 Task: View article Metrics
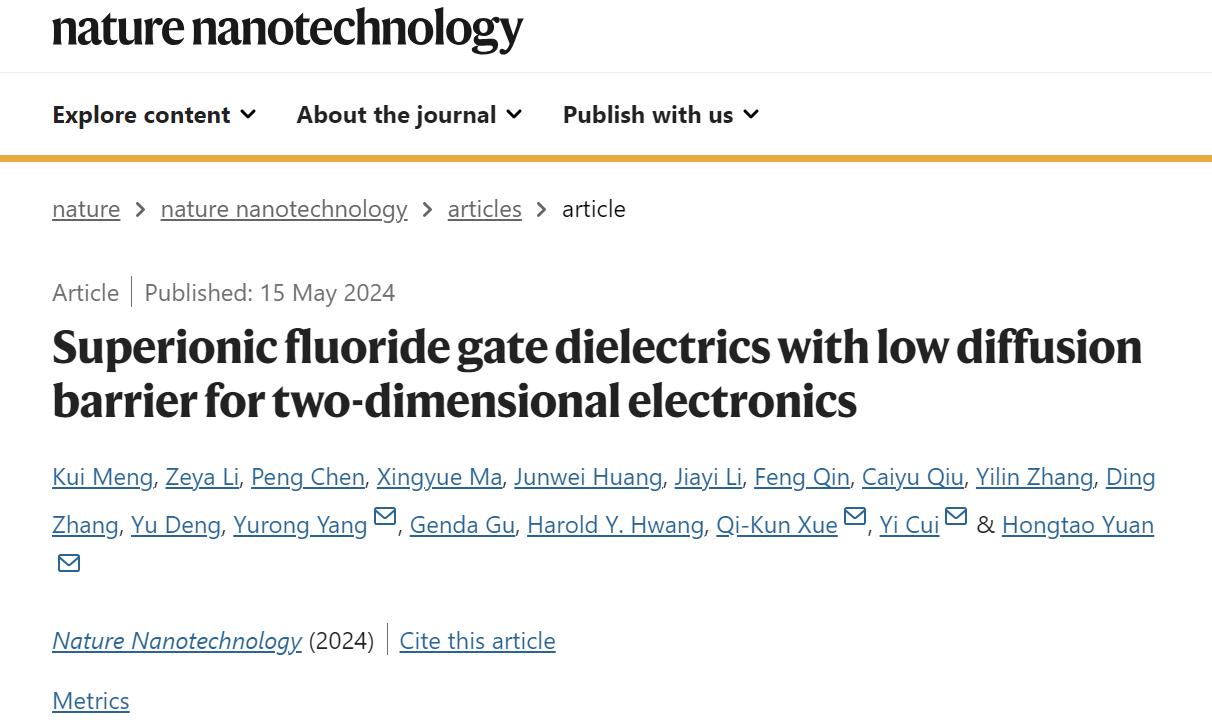[x=91, y=701]
